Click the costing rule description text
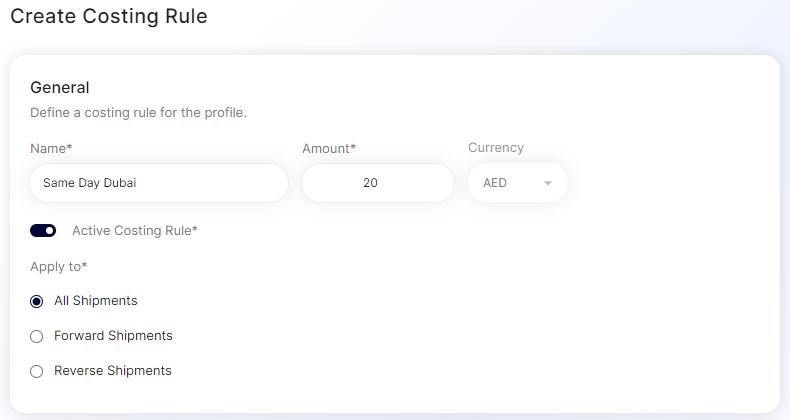The image size is (790, 420). tap(138, 112)
